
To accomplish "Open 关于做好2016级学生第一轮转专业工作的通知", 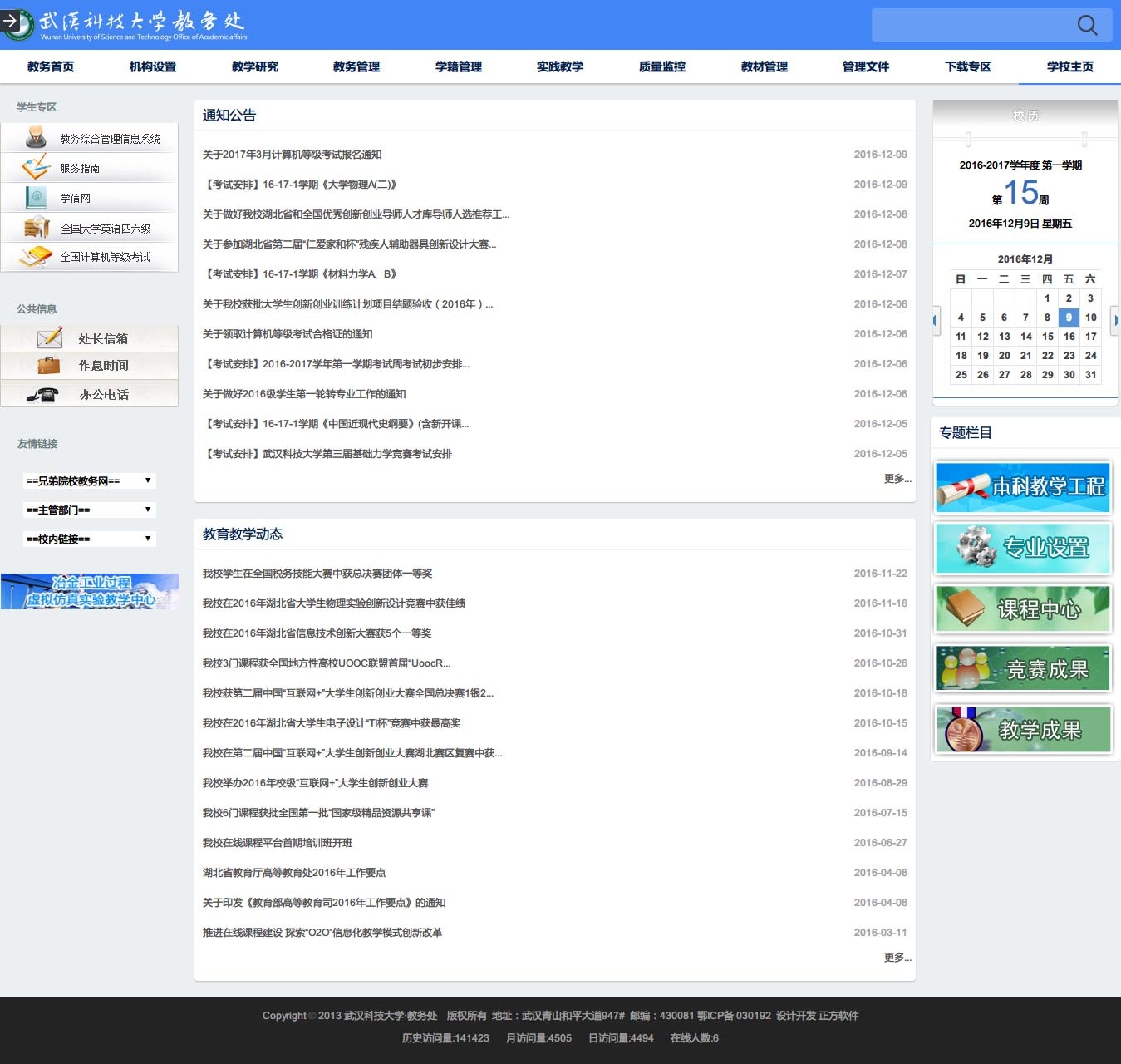I will [x=304, y=394].
